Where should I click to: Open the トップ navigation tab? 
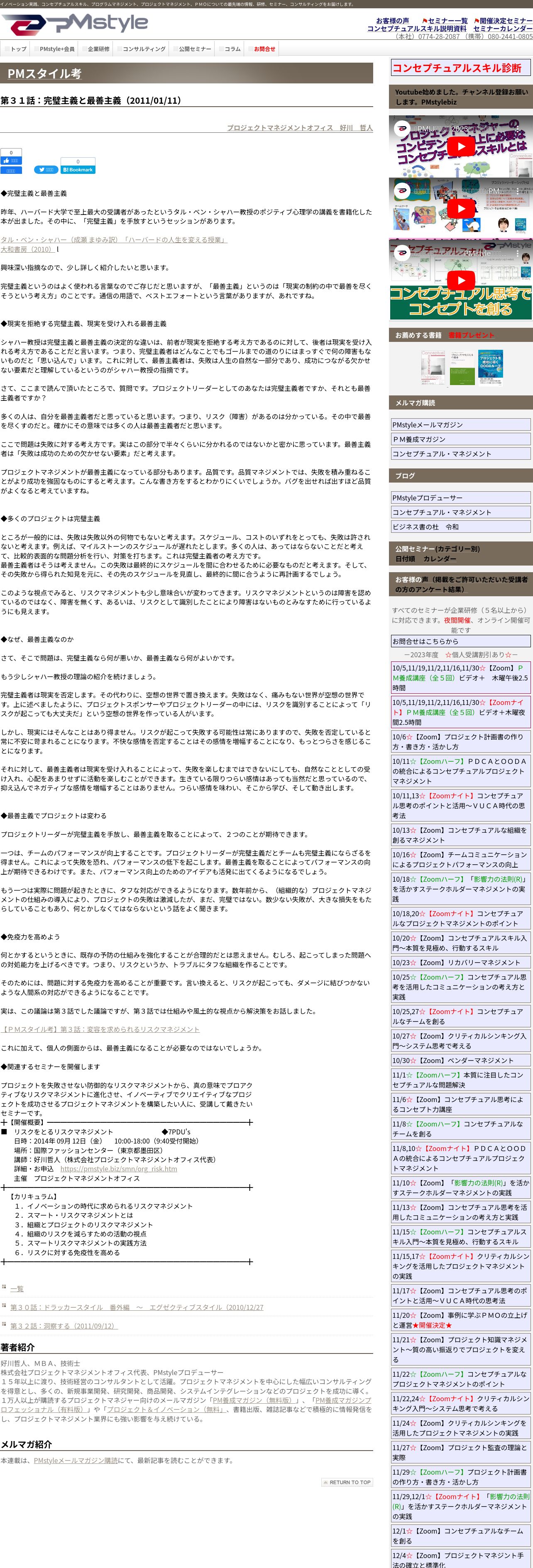(x=16, y=49)
